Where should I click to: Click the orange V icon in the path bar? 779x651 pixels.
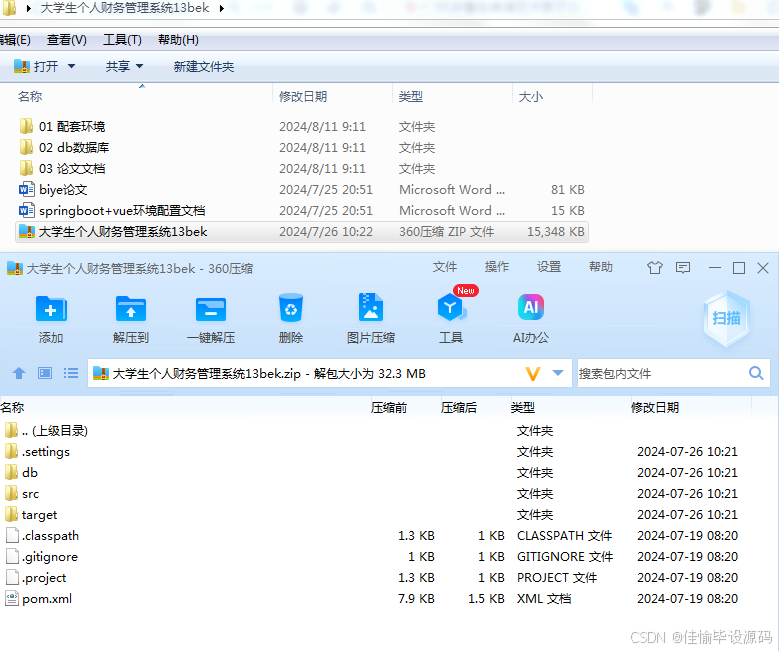(x=533, y=374)
